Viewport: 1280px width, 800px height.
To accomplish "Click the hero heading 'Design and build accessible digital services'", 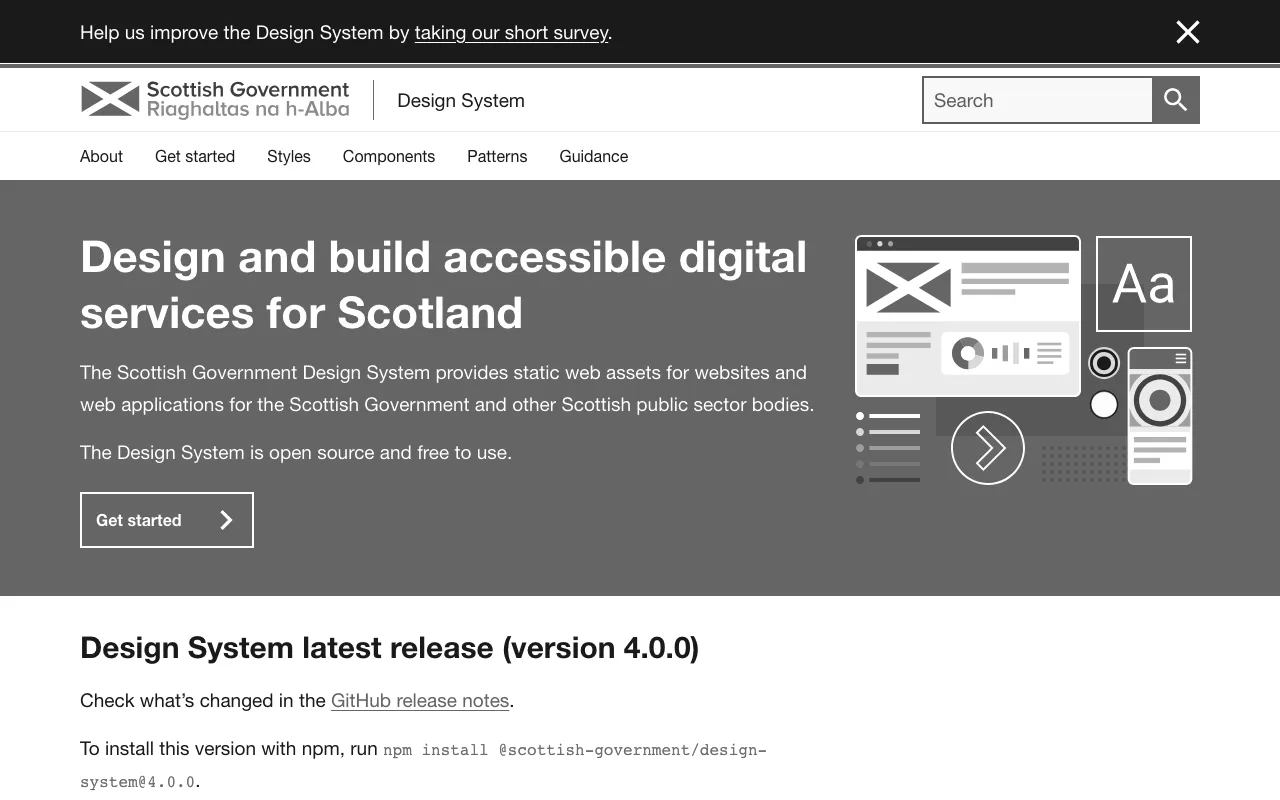I will point(443,285).
